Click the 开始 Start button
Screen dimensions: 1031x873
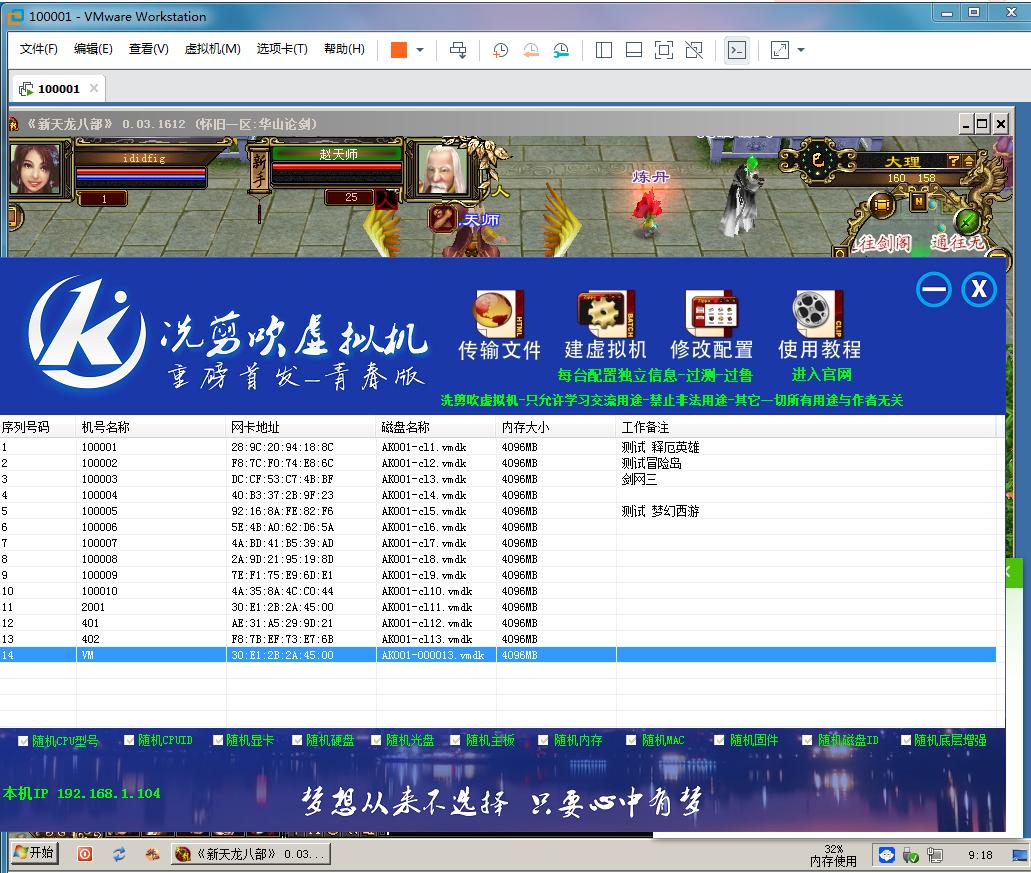tap(33, 853)
